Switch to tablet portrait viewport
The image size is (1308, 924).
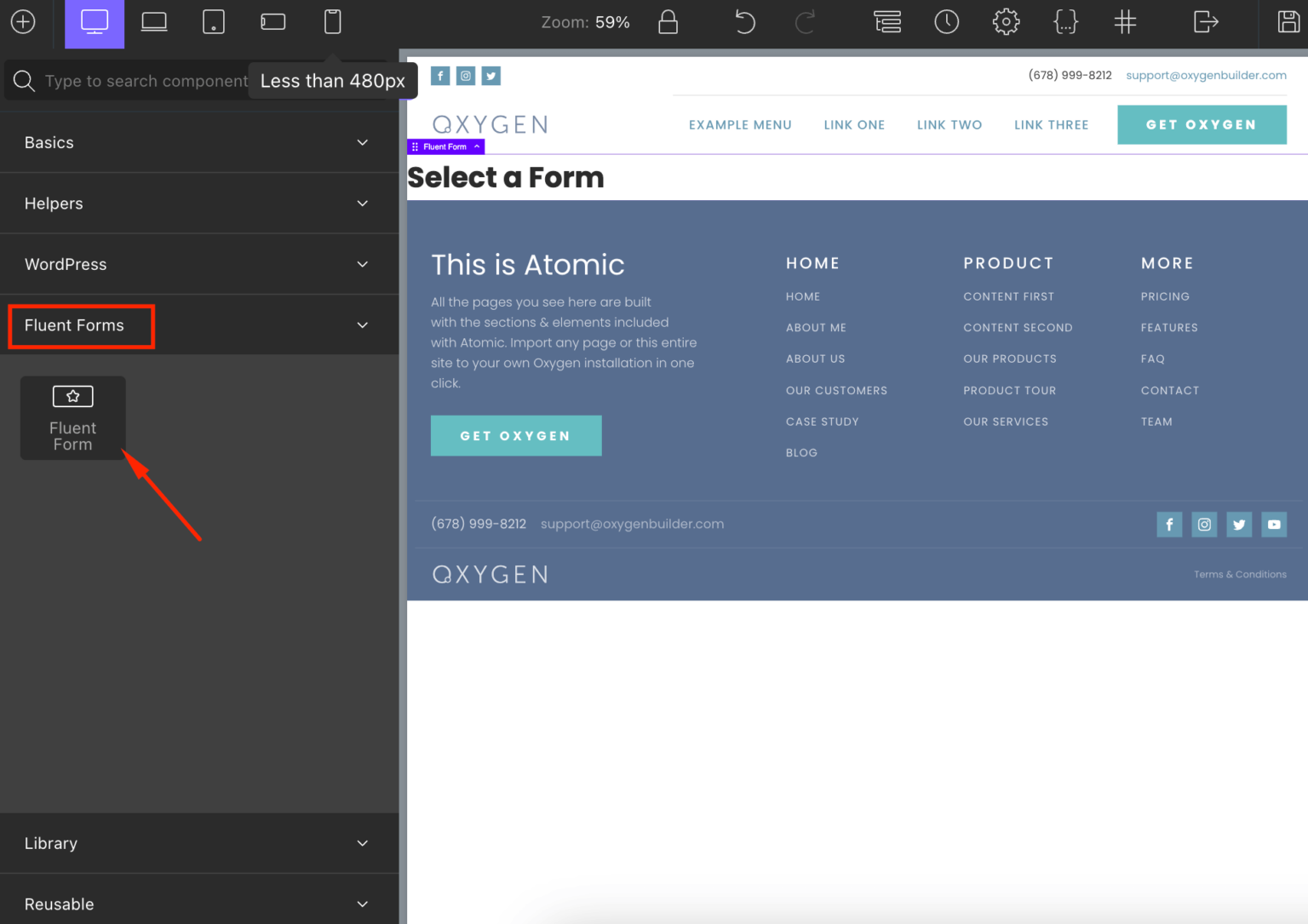tap(213, 22)
